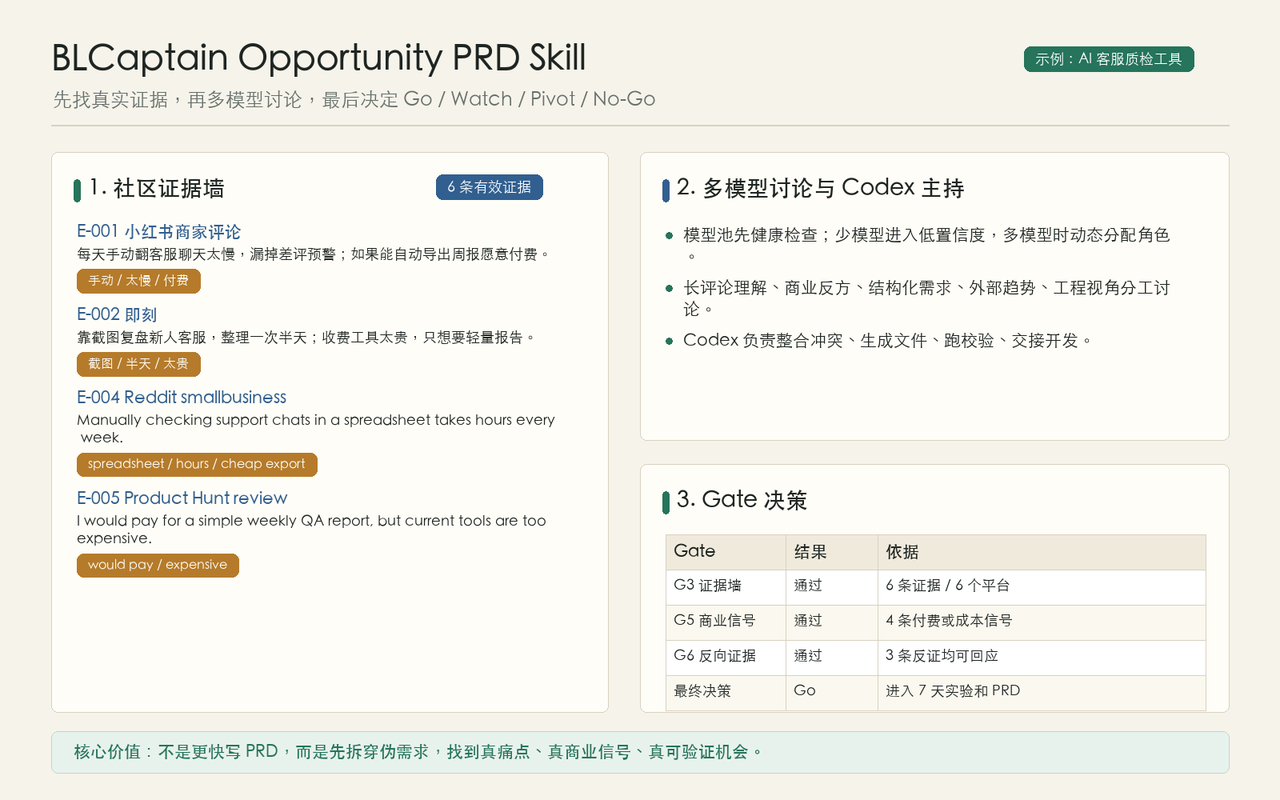Viewport: 1280px width, 800px height.
Task: Click the '2. 多模型讨论与 Codex 主持' heading
Action: click(820, 188)
